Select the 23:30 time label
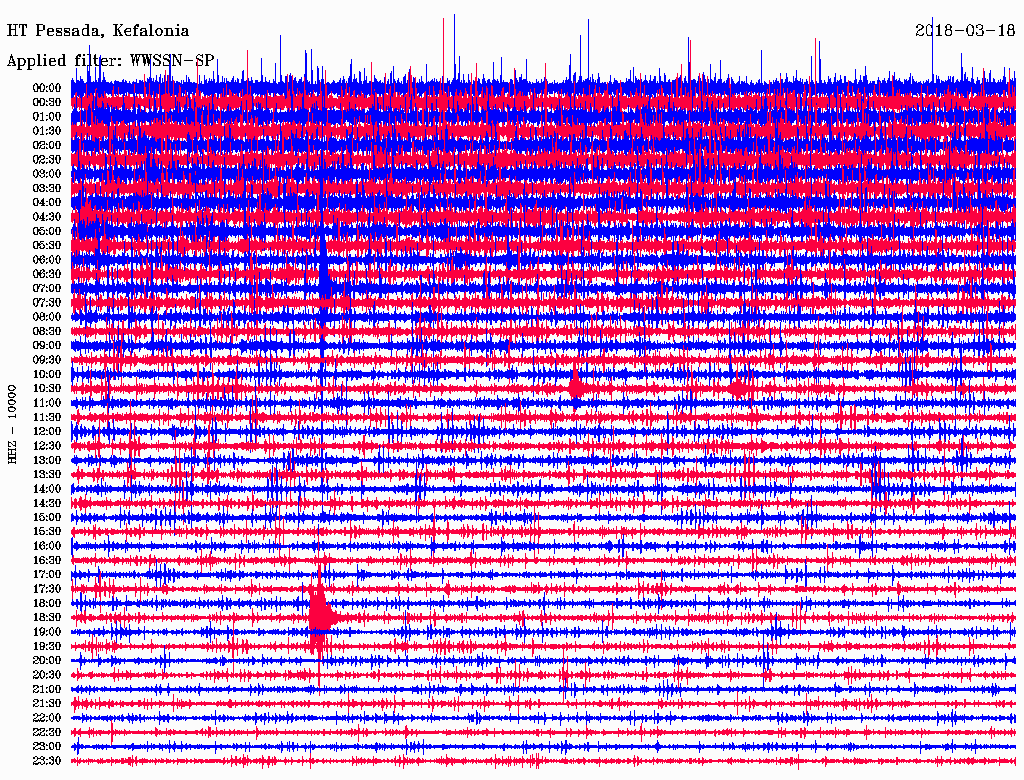Image resolution: width=1024 pixels, height=780 pixels. click(x=47, y=761)
